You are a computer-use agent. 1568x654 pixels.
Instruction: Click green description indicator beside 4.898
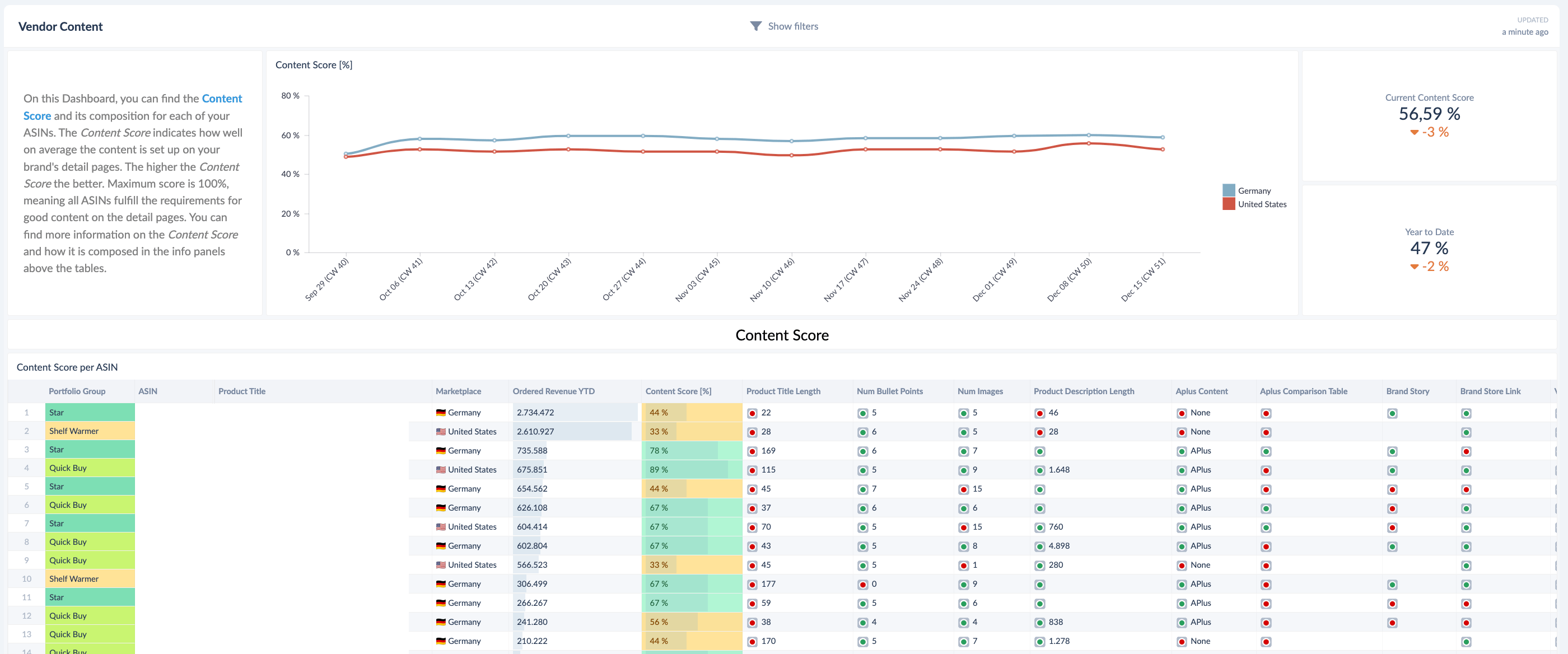tap(1040, 546)
